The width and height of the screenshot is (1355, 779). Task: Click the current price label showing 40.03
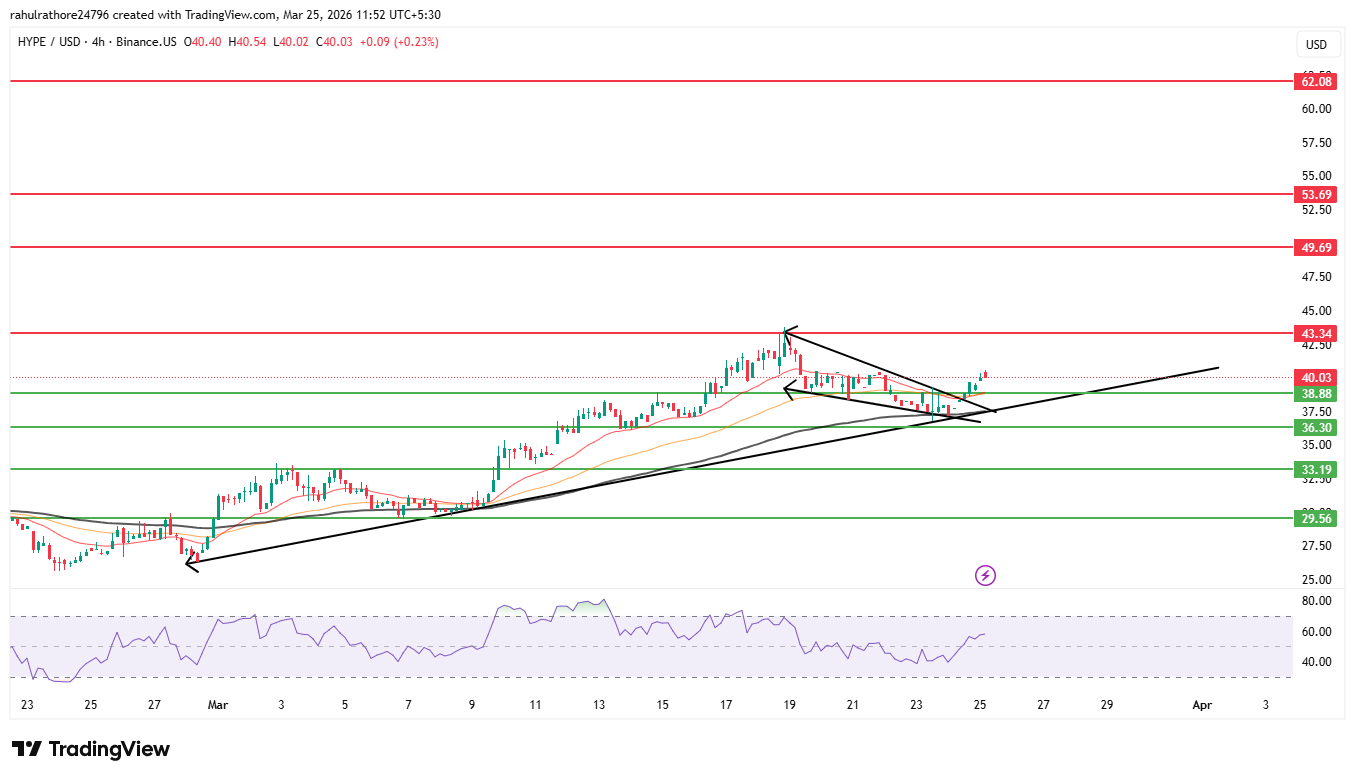(x=1315, y=377)
